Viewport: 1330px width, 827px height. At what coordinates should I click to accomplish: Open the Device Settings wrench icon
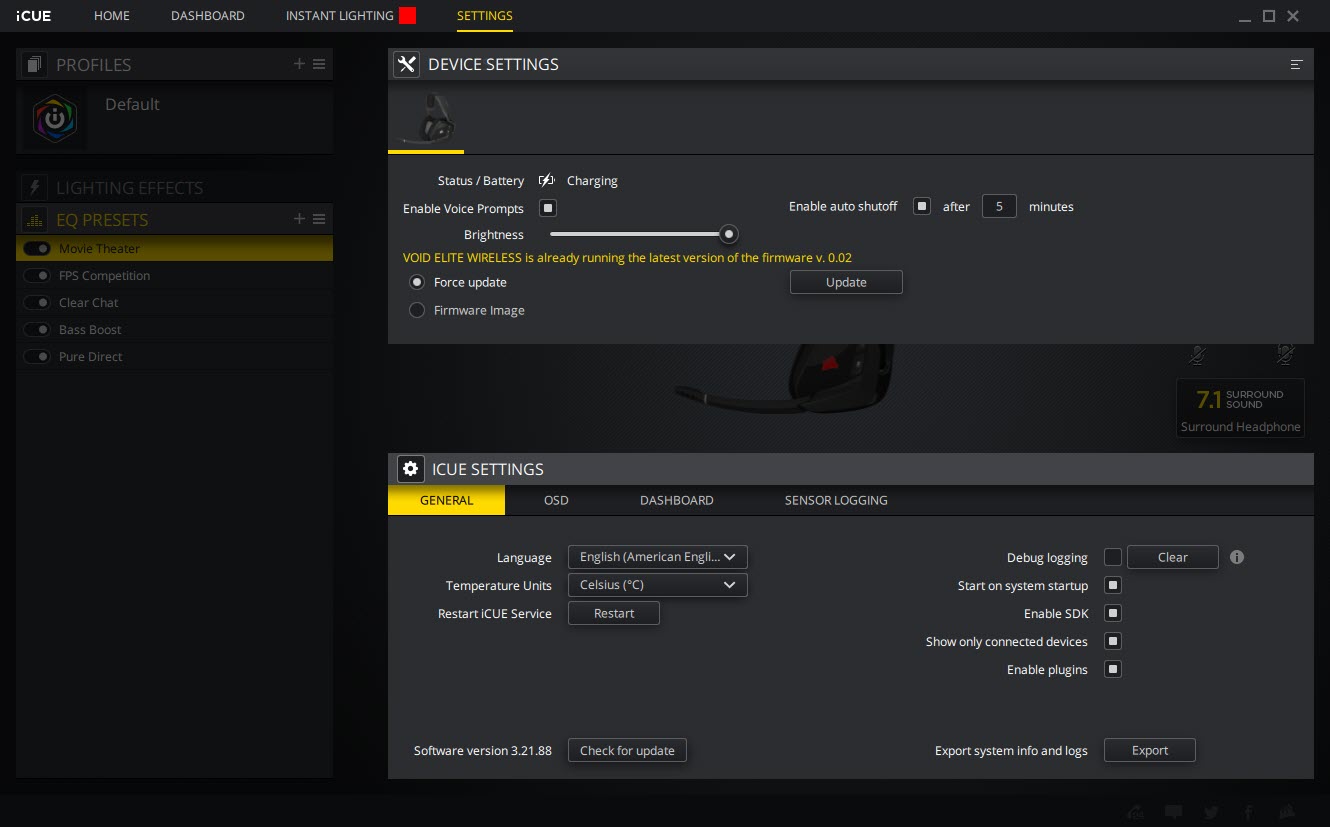[x=406, y=64]
